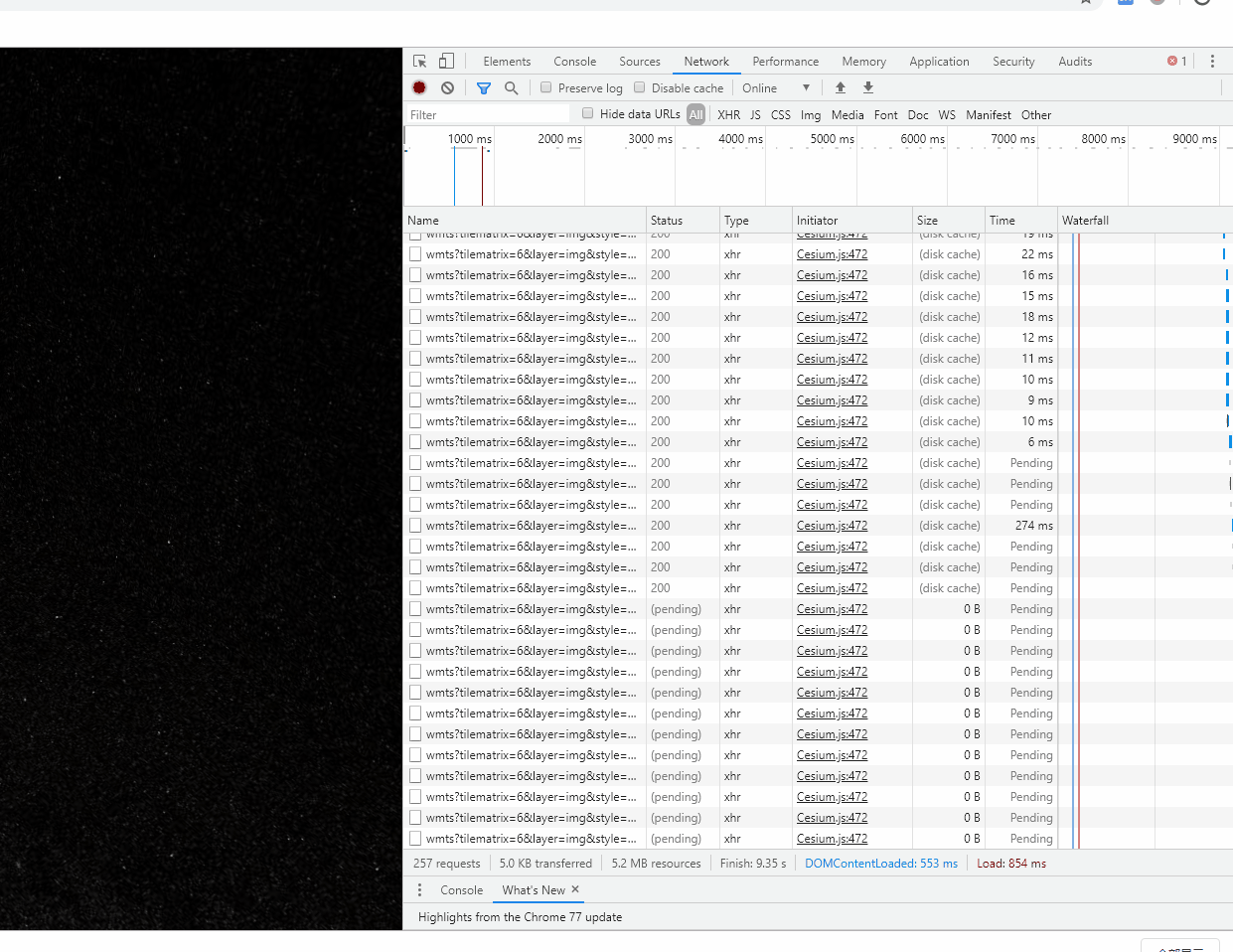Stop recording the network log
The width and height of the screenshot is (1233, 952).
point(419,88)
